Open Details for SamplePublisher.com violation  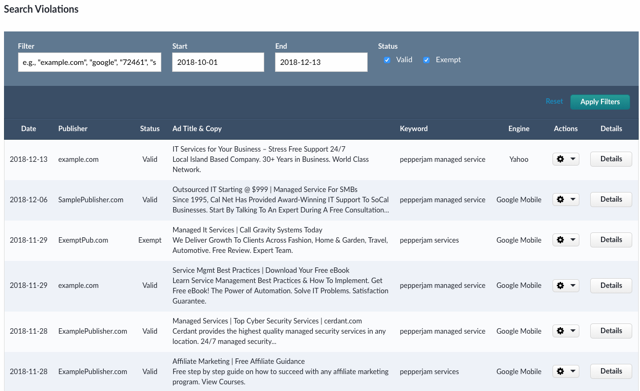tap(611, 199)
